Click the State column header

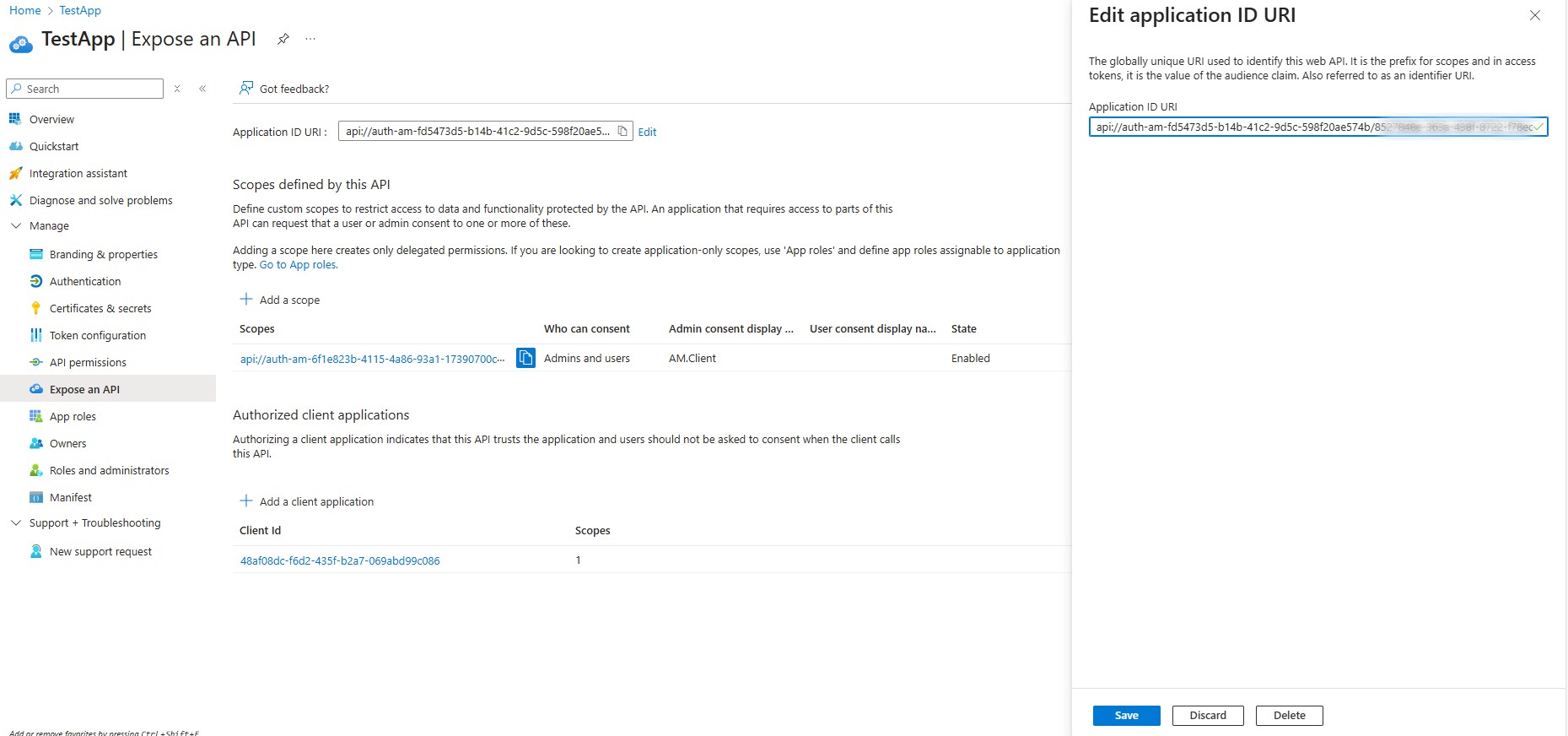click(x=964, y=328)
